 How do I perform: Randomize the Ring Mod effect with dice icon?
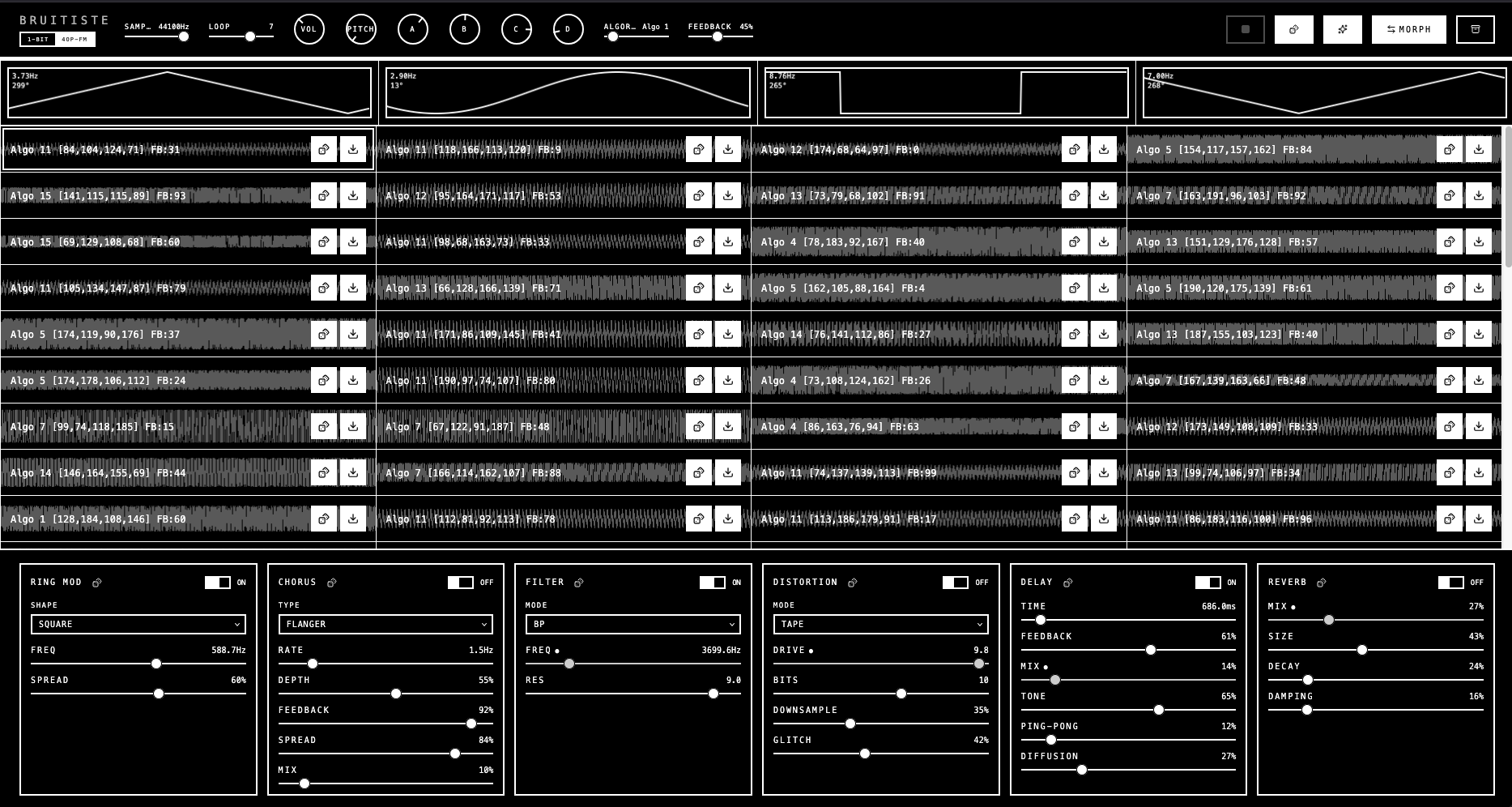click(97, 583)
